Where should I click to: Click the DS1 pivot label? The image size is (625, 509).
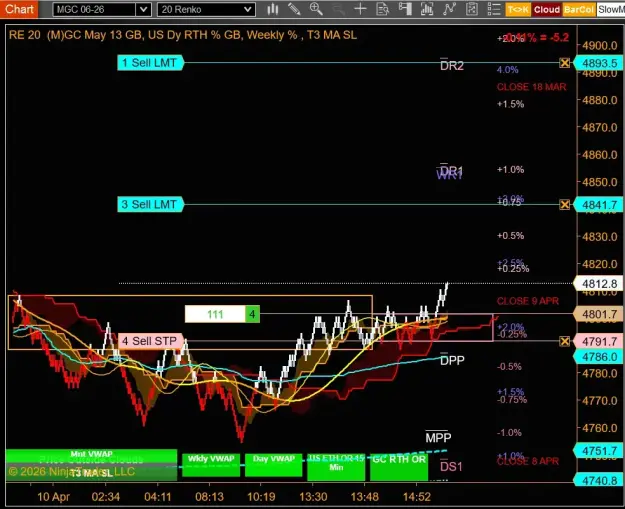(x=451, y=466)
